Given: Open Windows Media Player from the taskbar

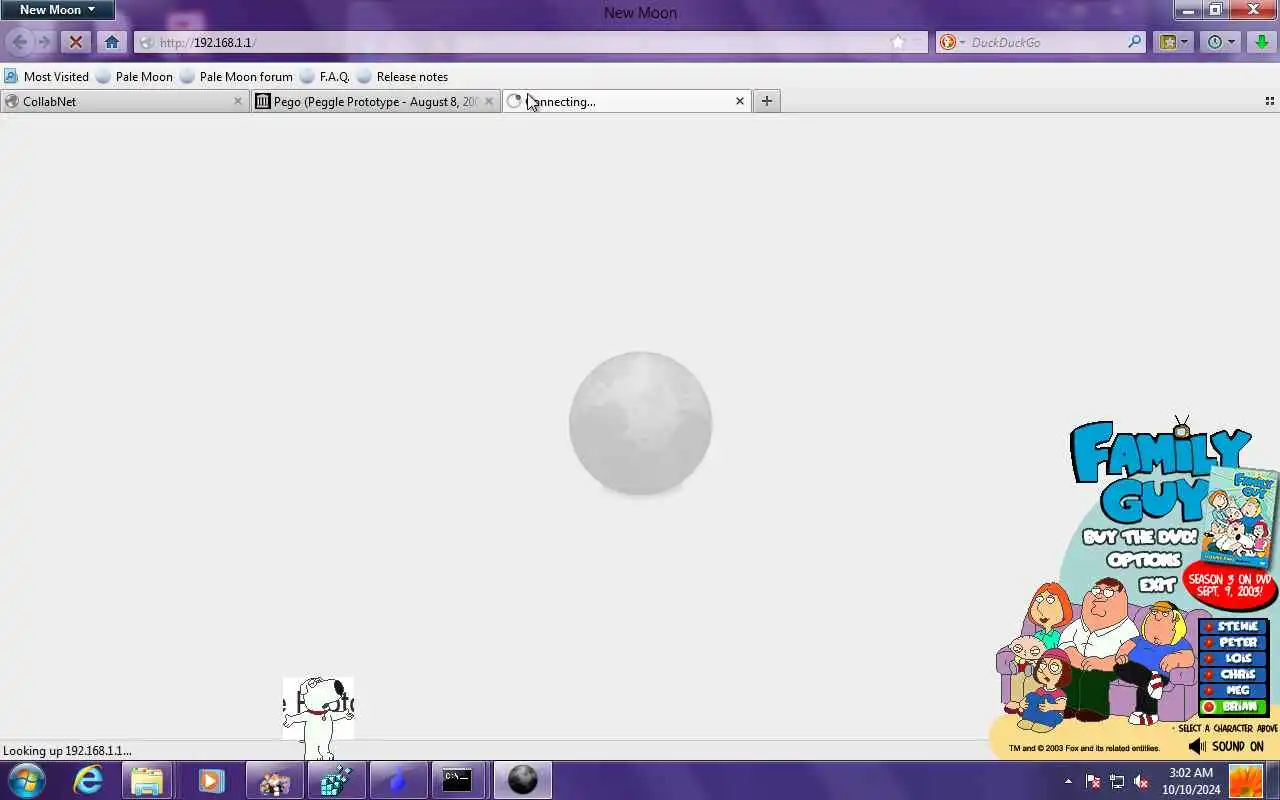Looking at the screenshot, I should [x=211, y=780].
